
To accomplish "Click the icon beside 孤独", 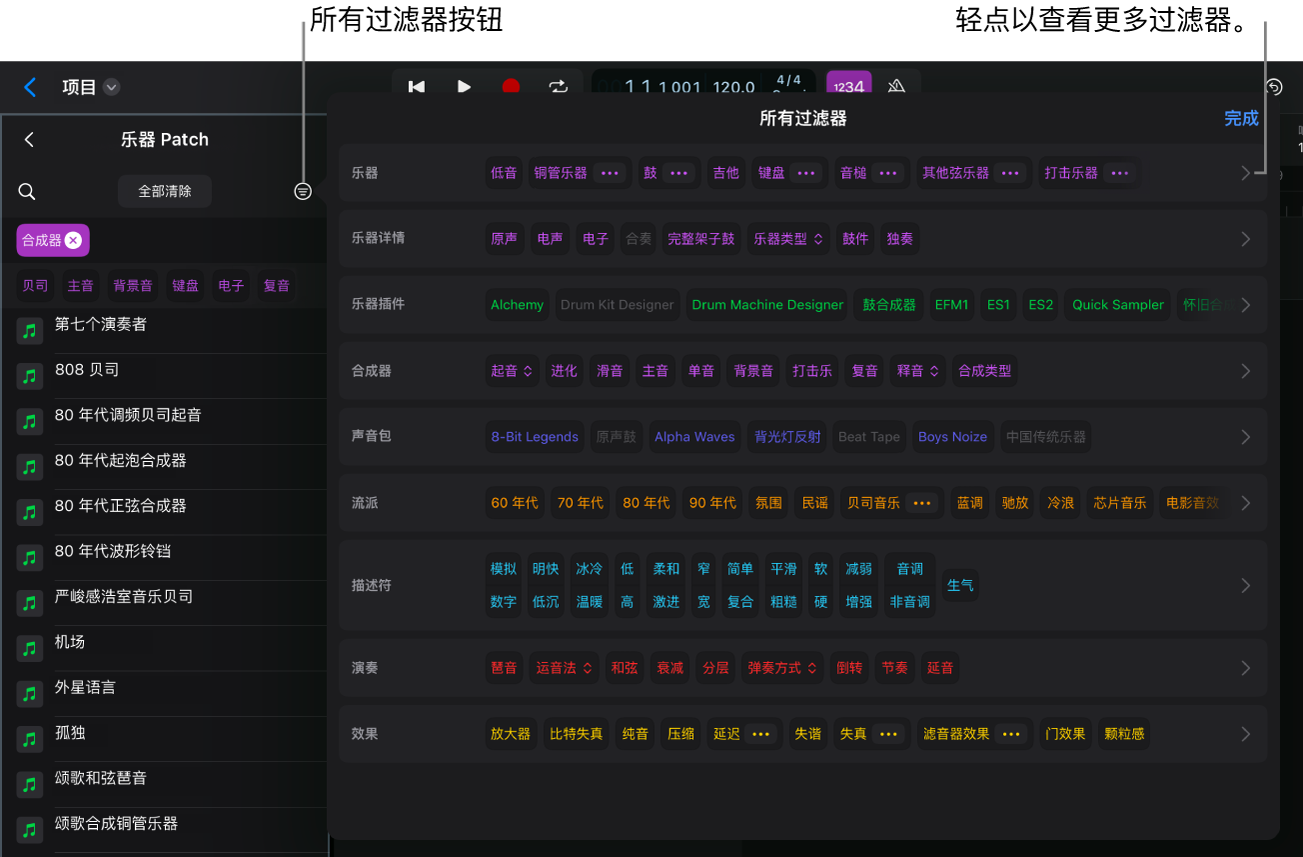I will point(30,739).
